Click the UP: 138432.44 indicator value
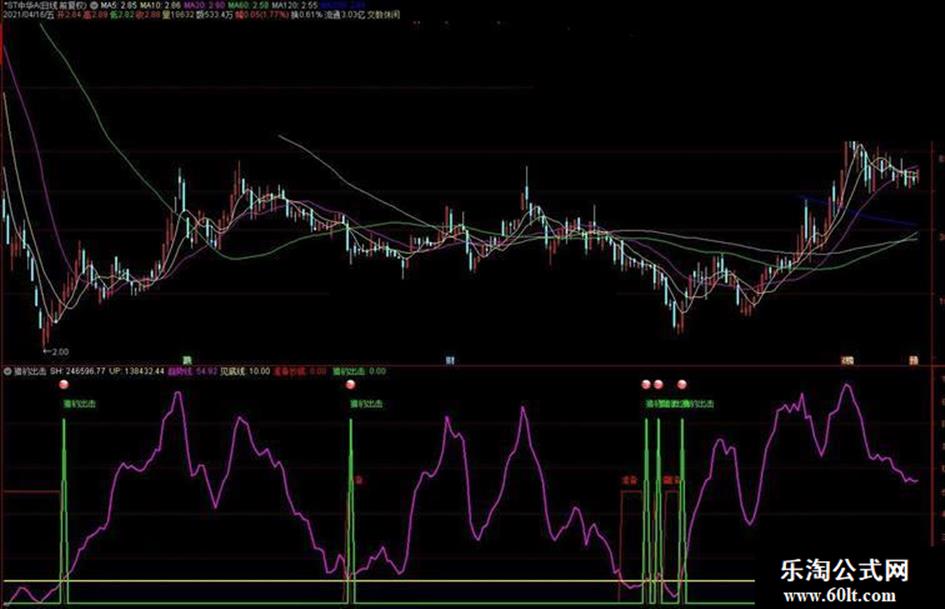Screen dimensions: 945x609 point(137,371)
